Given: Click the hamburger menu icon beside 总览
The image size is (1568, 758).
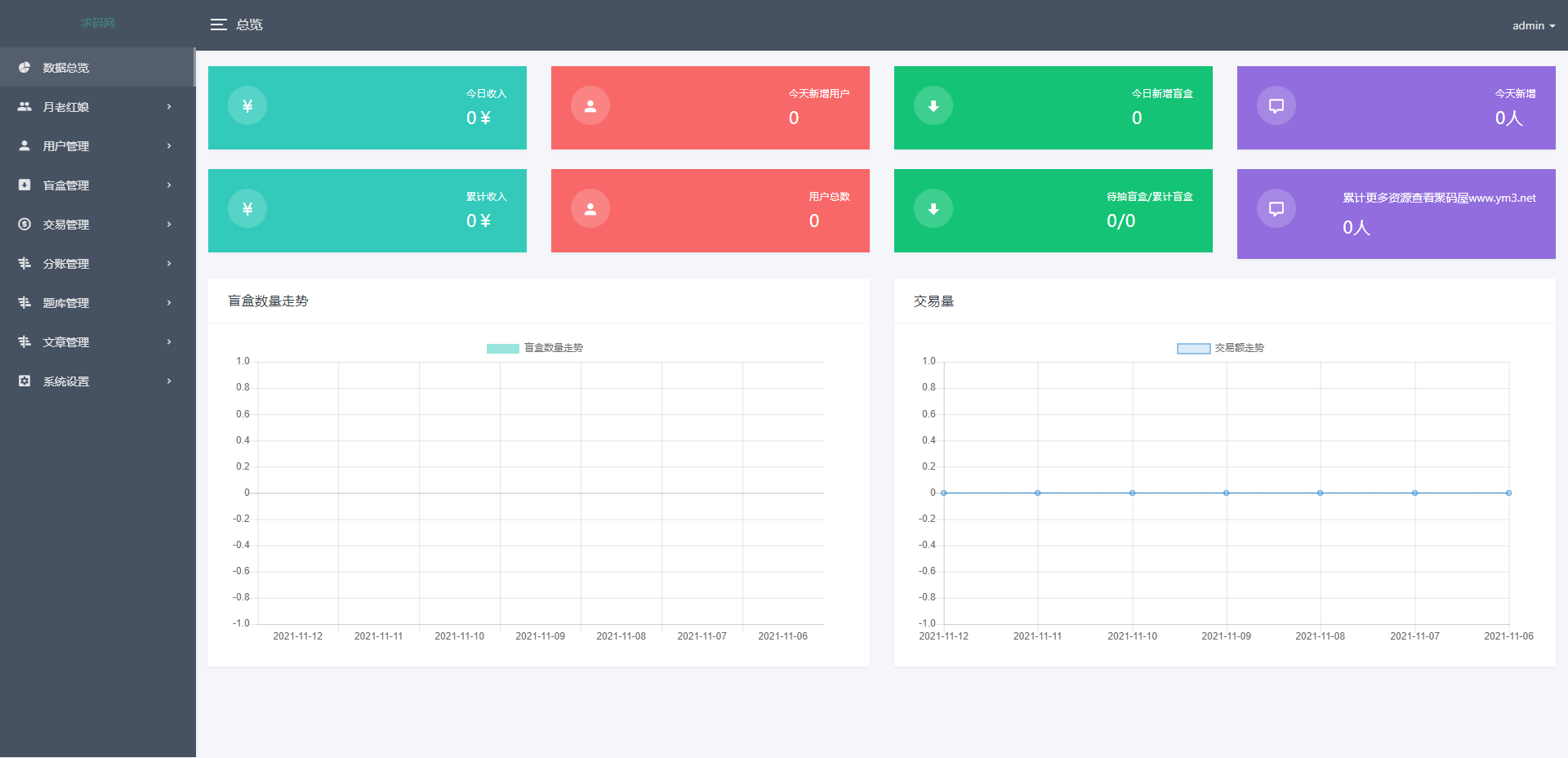Looking at the screenshot, I should coord(218,25).
